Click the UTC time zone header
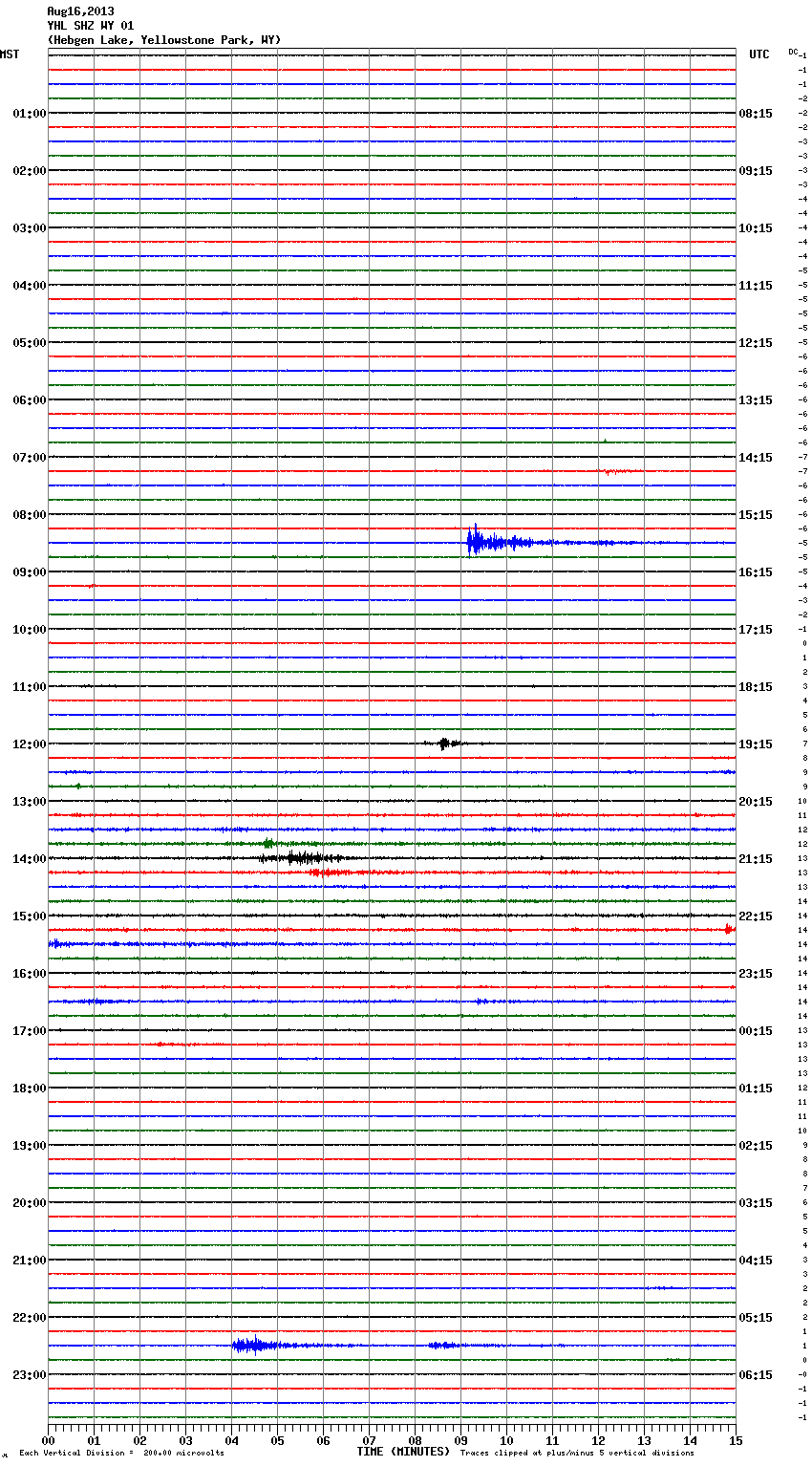Viewport: 812px width, 1466px height. coord(759,54)
